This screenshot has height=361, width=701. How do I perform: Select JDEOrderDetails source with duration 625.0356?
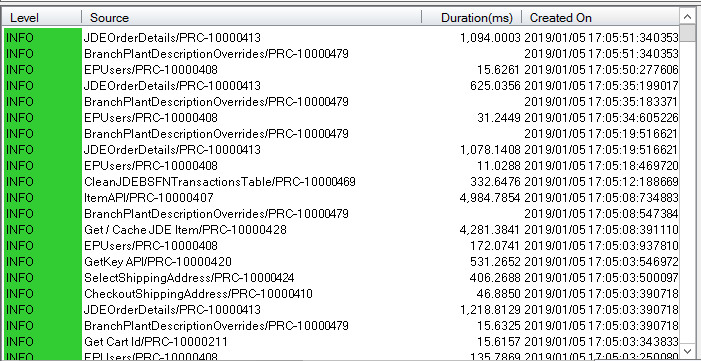tap(172, 85)
